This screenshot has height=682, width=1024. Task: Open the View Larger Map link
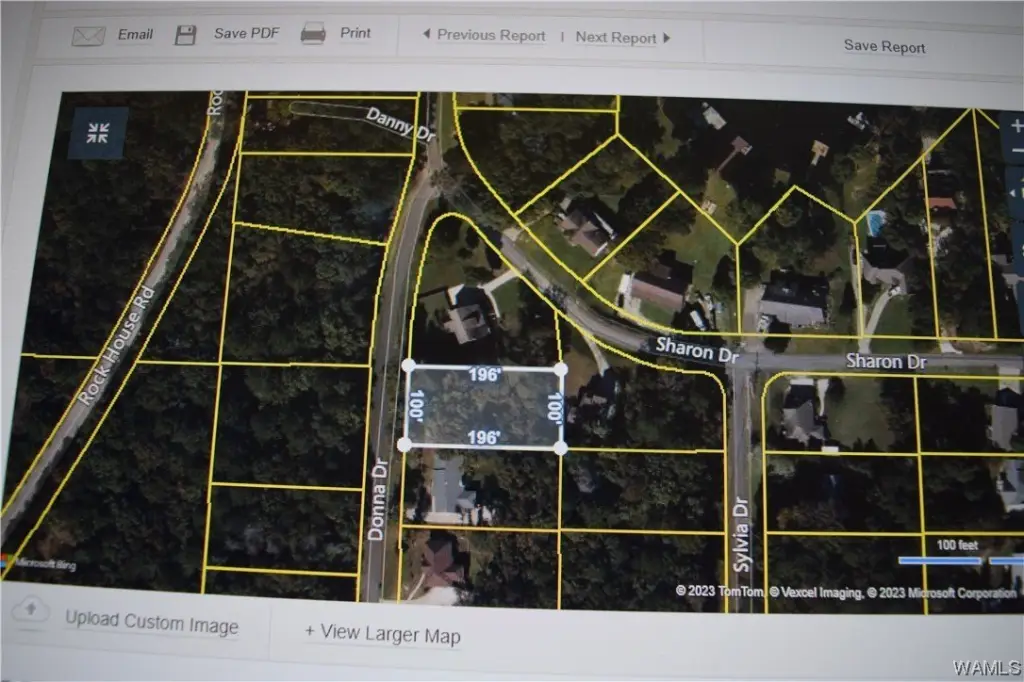[x=383, y=633]
